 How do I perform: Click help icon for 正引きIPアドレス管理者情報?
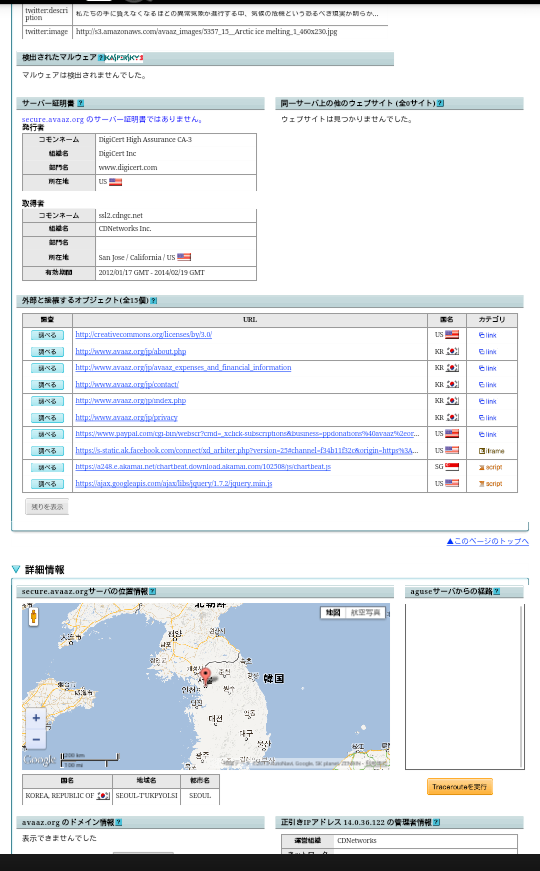click(437, 822)
